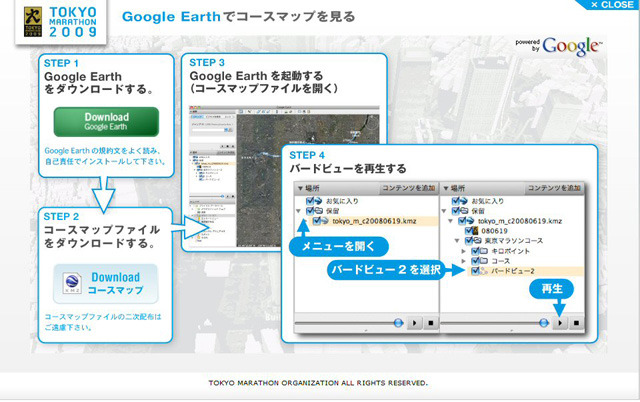Click the コース folder icon
This screenshot has height=402, width=640.
tap(483, 261)
